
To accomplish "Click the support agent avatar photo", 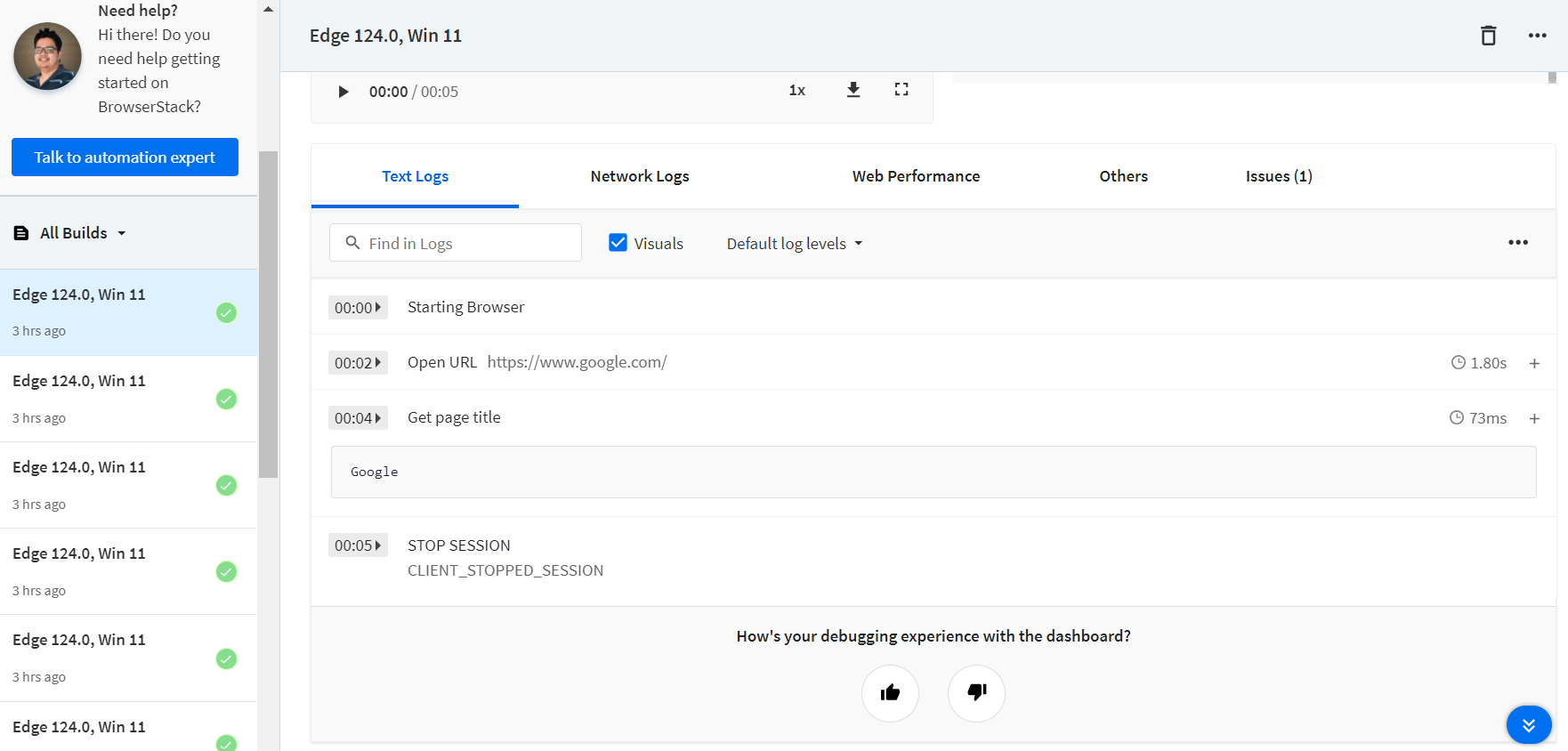I will tap(47, 57).
